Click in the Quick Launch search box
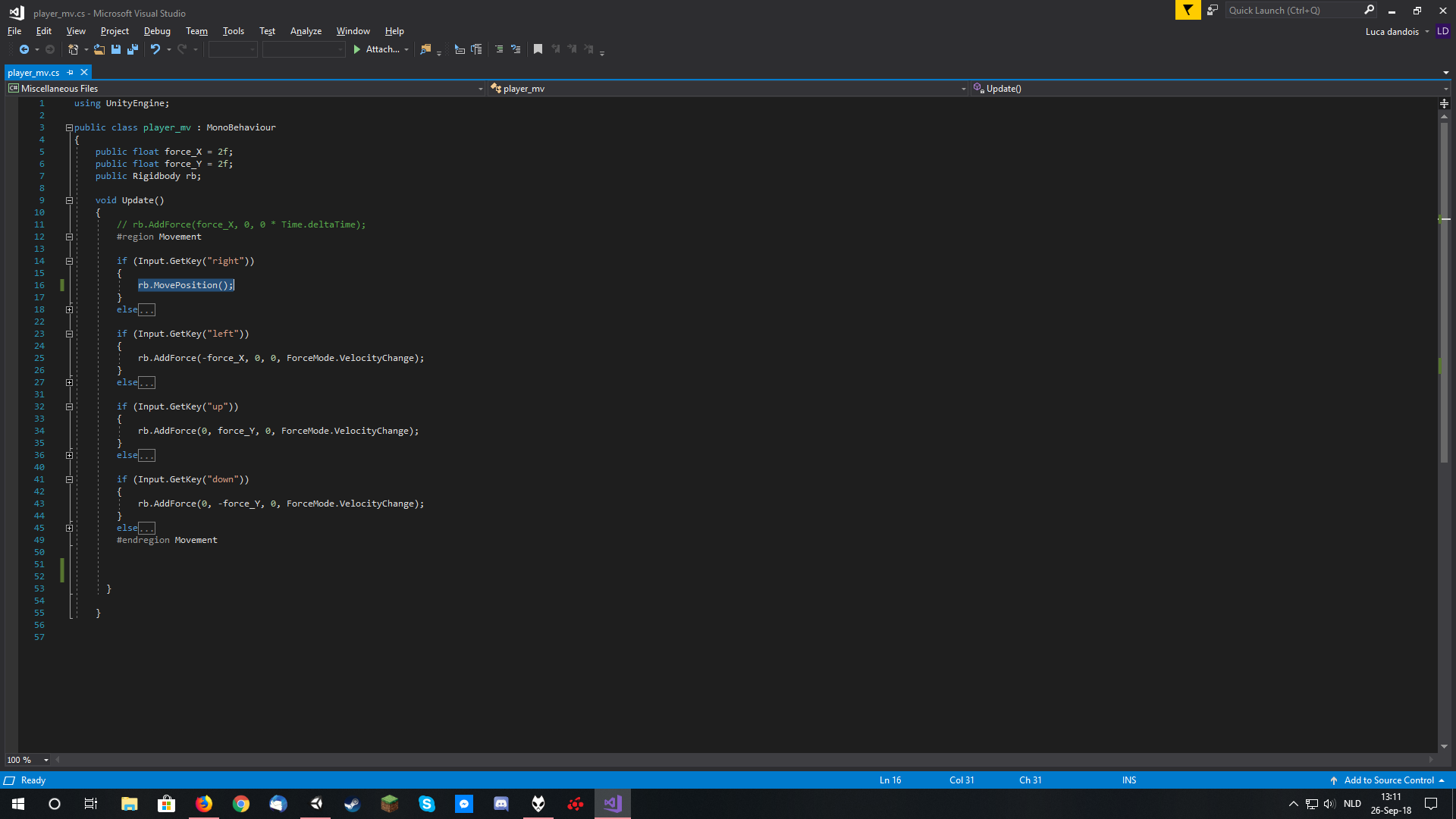The height and width of the screenshot is (819, 1456). tap(1289, 11)
